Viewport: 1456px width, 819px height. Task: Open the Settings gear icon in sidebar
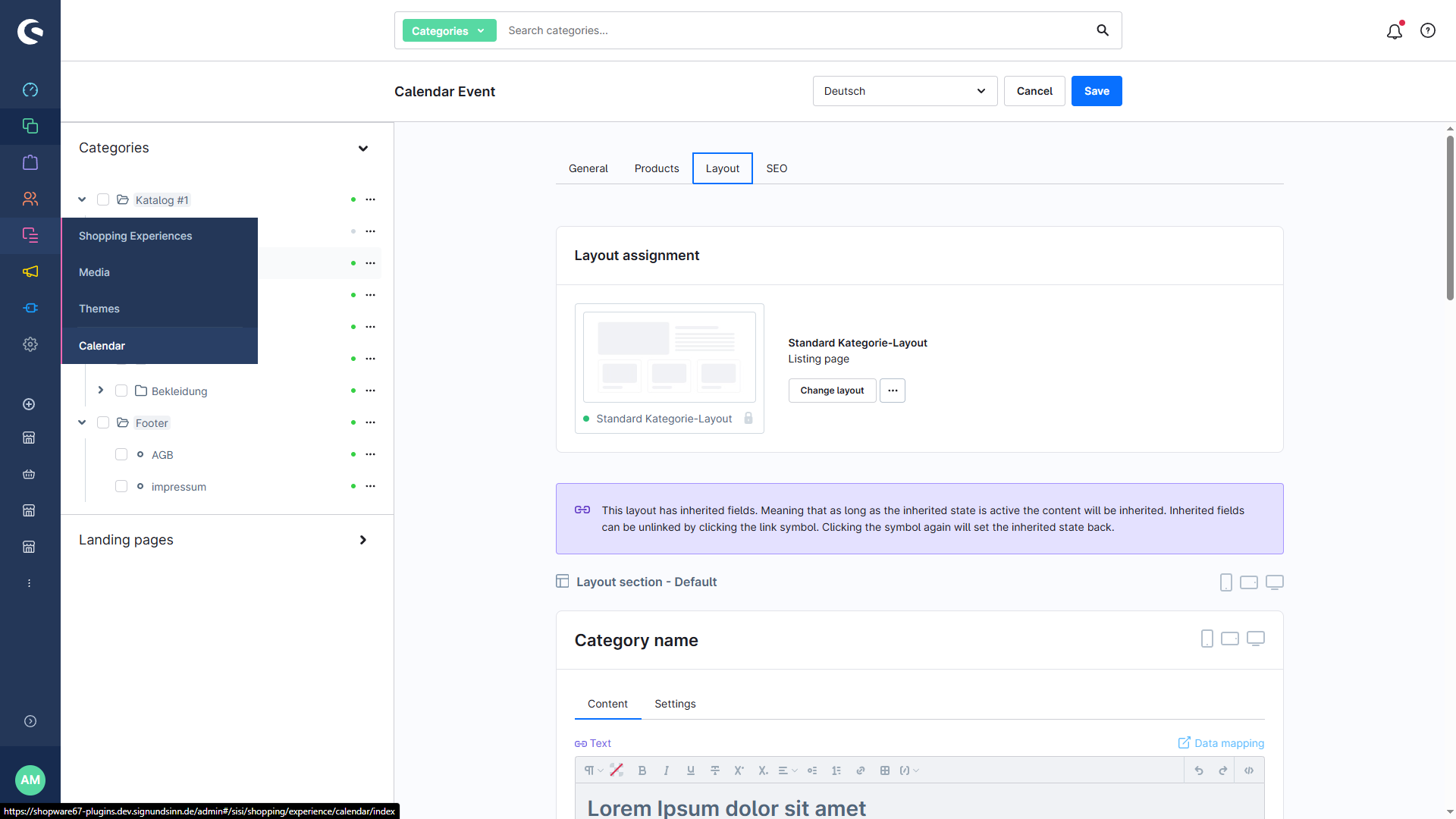click(30, 344)
